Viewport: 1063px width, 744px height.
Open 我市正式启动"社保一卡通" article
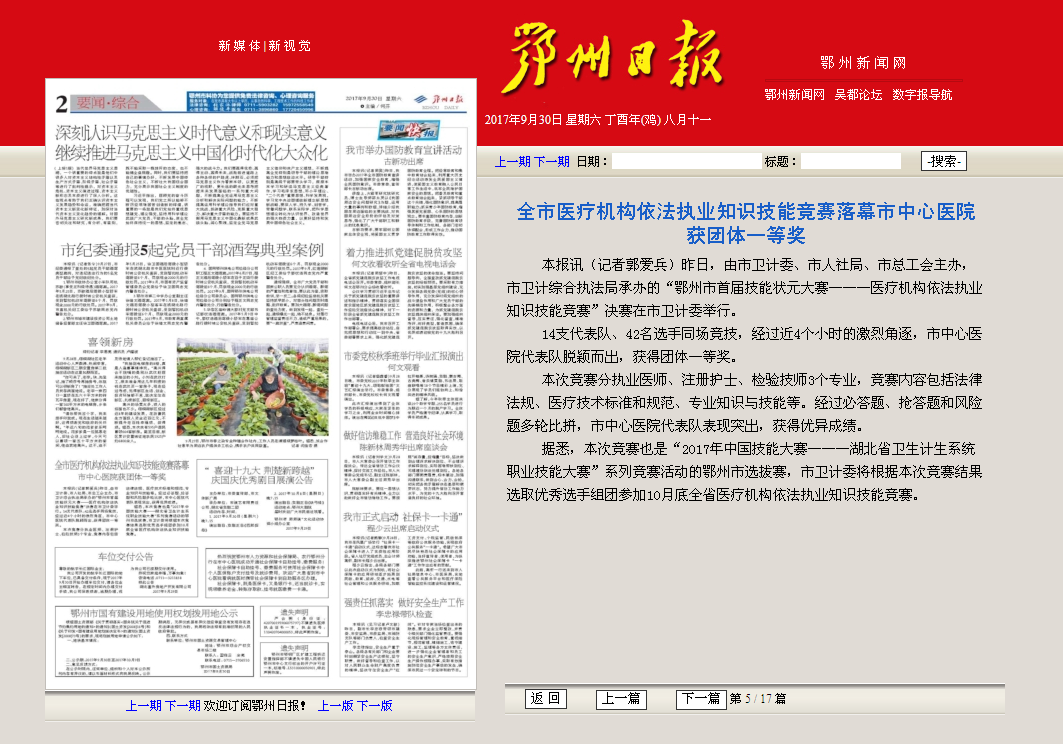click(x=403, y=517)
